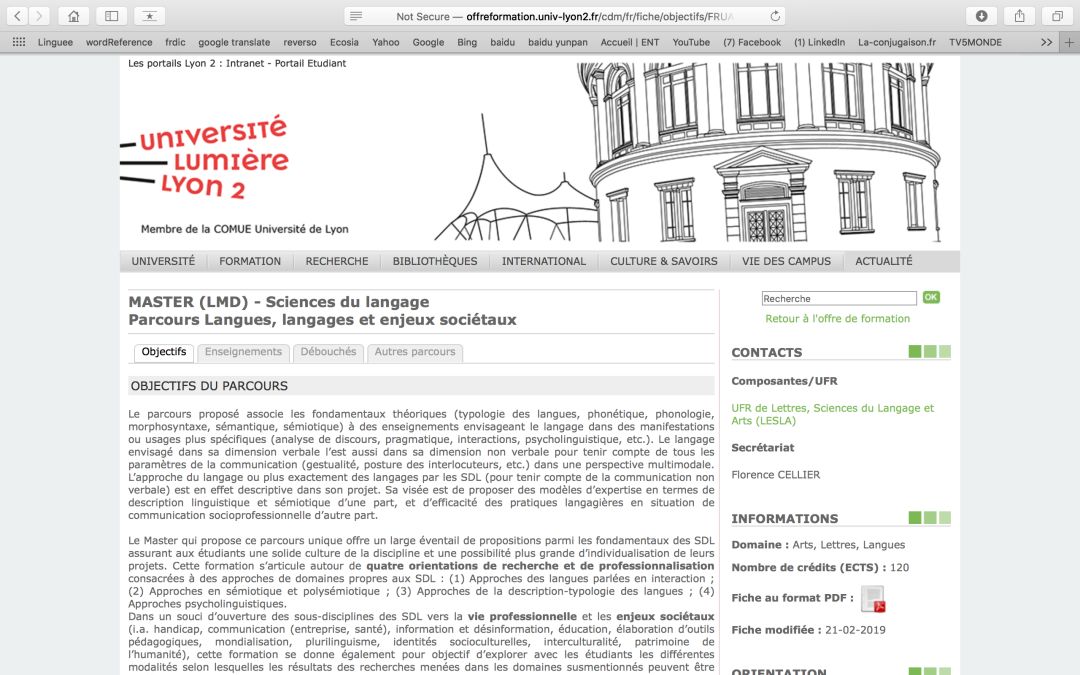Switch to the Débouchés tab

[328, 352]
